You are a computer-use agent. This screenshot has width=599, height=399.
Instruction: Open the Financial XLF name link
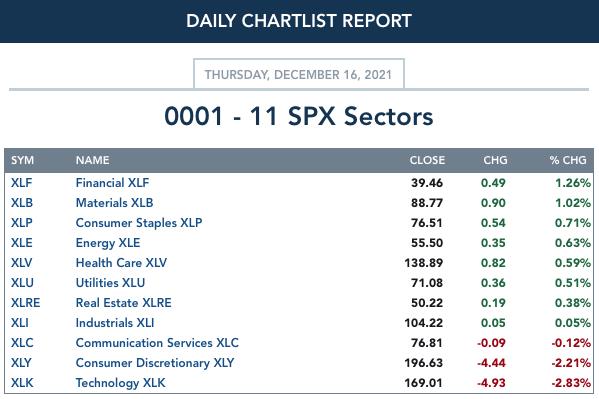[112, 183]
